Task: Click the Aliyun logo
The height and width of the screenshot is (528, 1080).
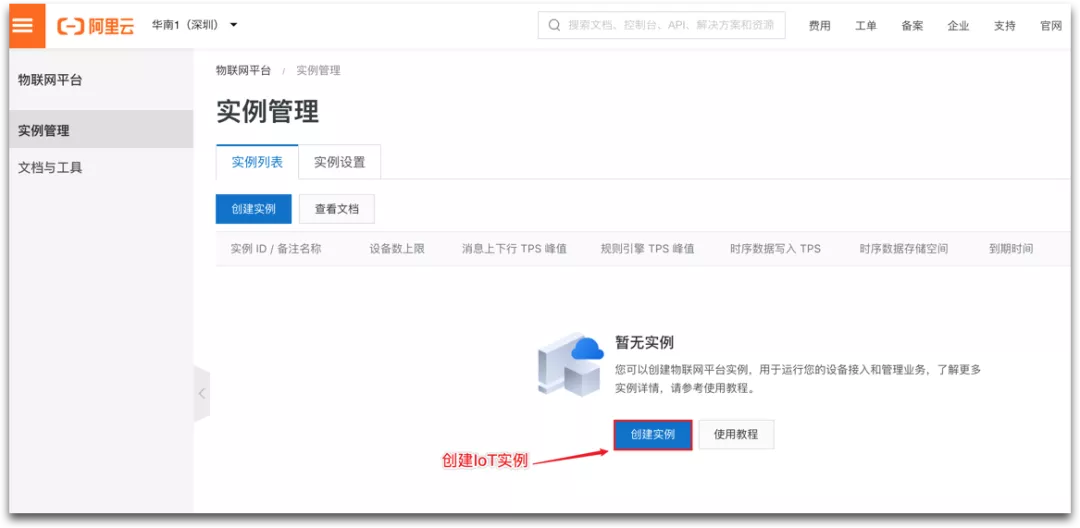Action: (96, 26)
